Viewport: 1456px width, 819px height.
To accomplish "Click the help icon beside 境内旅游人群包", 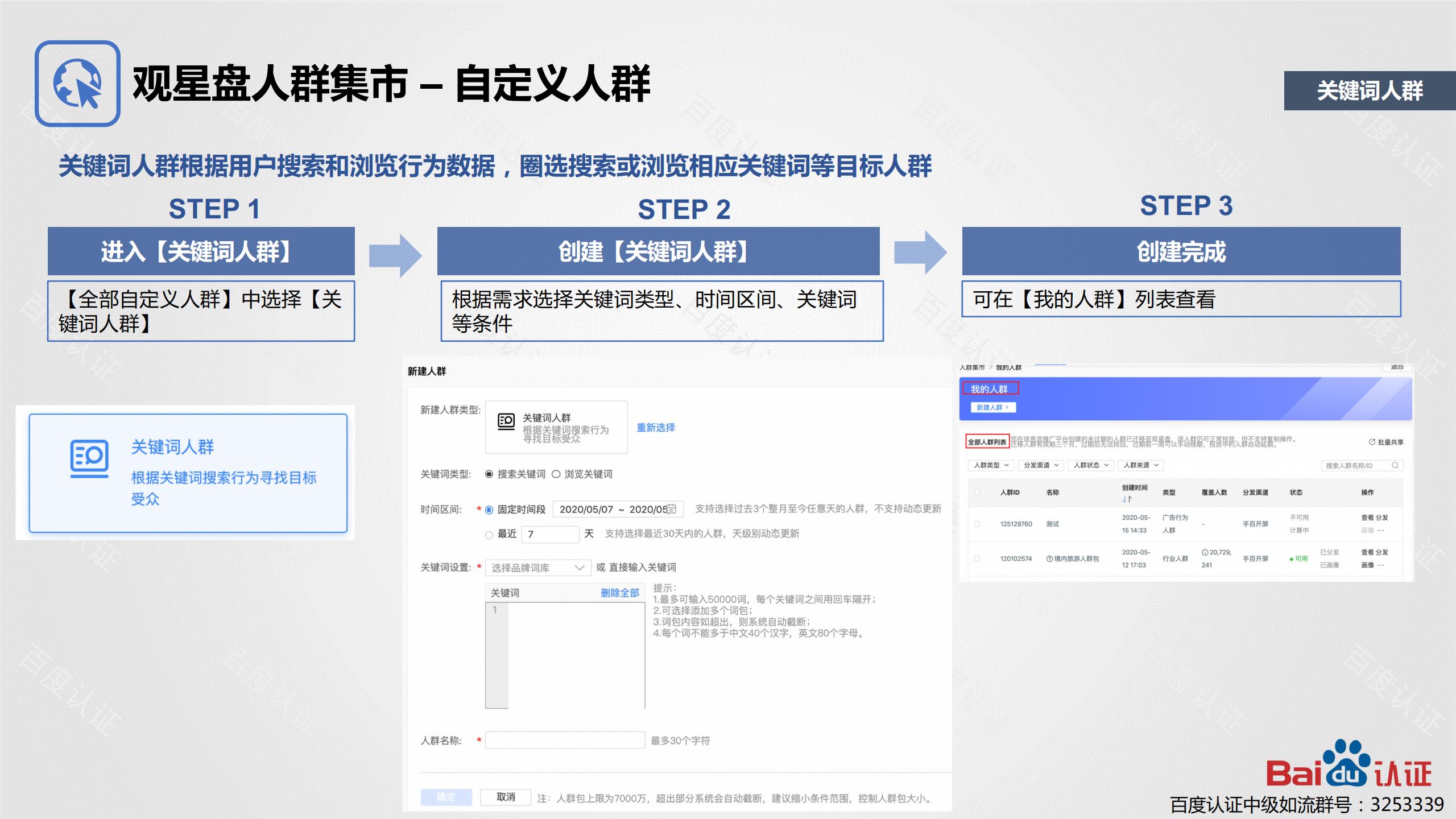I will 1049,559.
